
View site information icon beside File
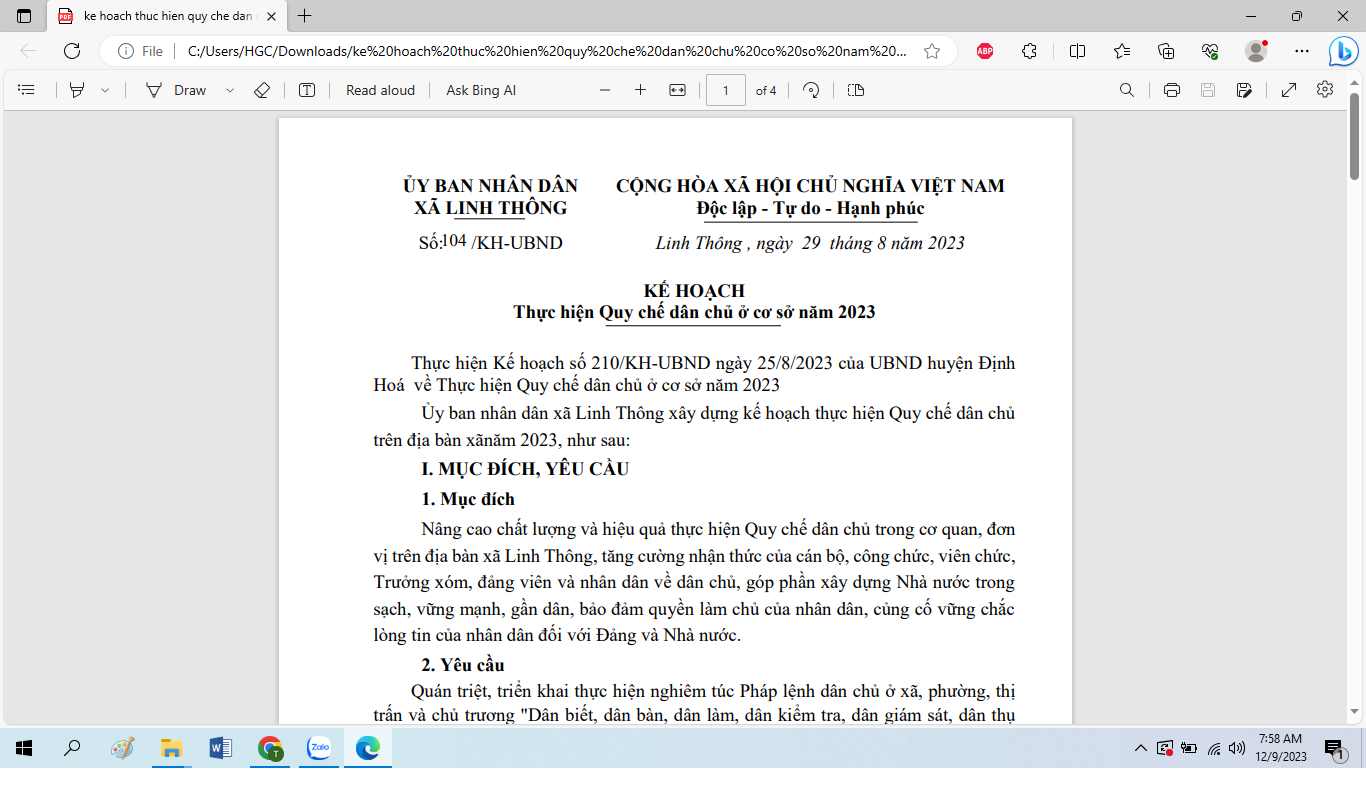pyautogui.click(x=125, y=51)
